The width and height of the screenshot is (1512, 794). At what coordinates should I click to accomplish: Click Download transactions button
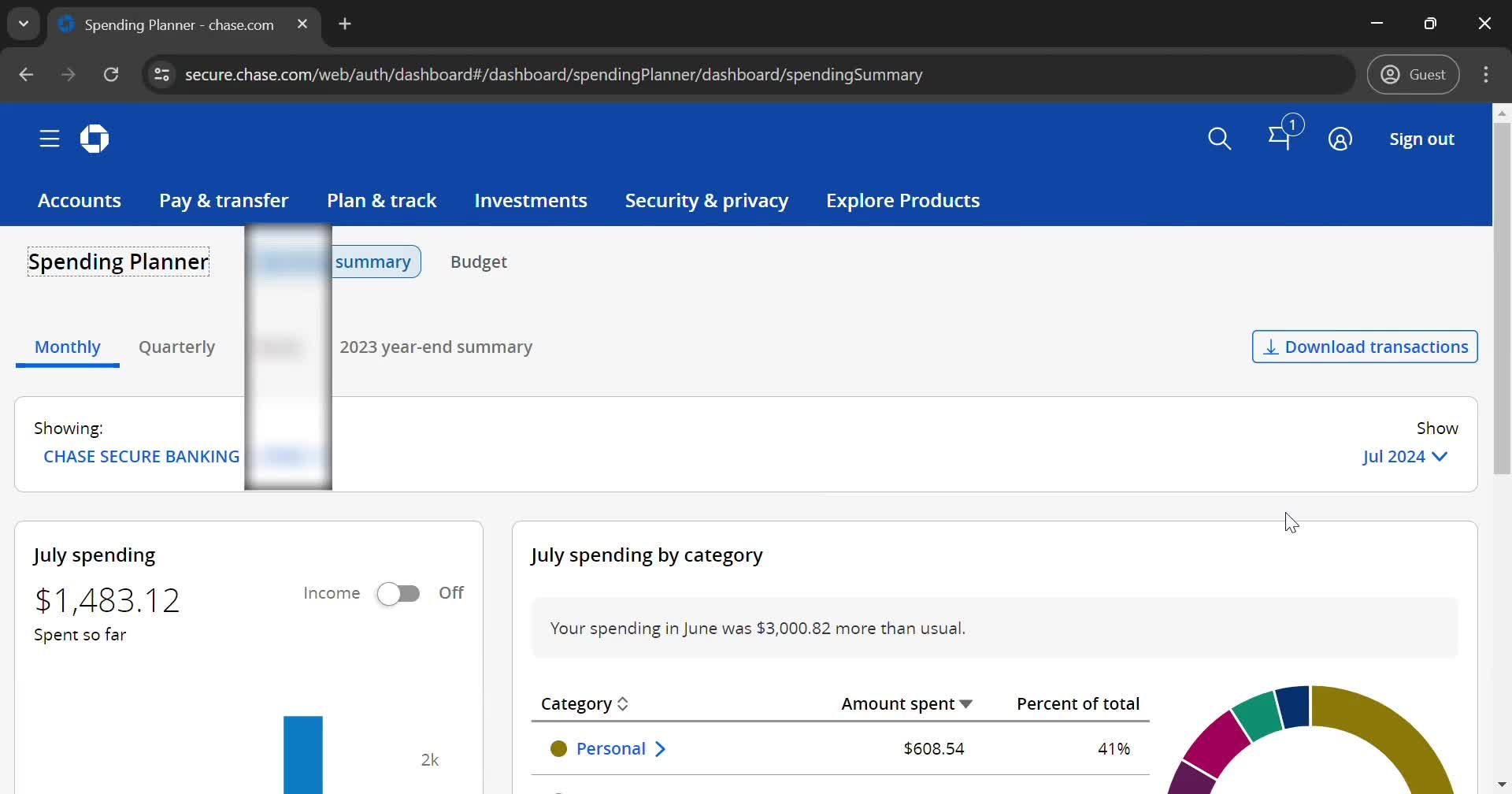coord(1364,347)
